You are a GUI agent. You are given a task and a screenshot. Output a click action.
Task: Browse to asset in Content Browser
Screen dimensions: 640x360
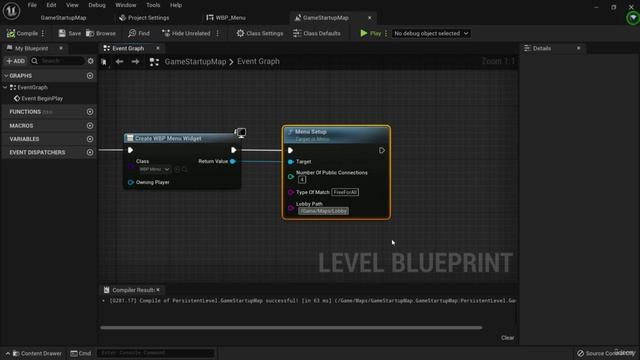coord(101,33)
